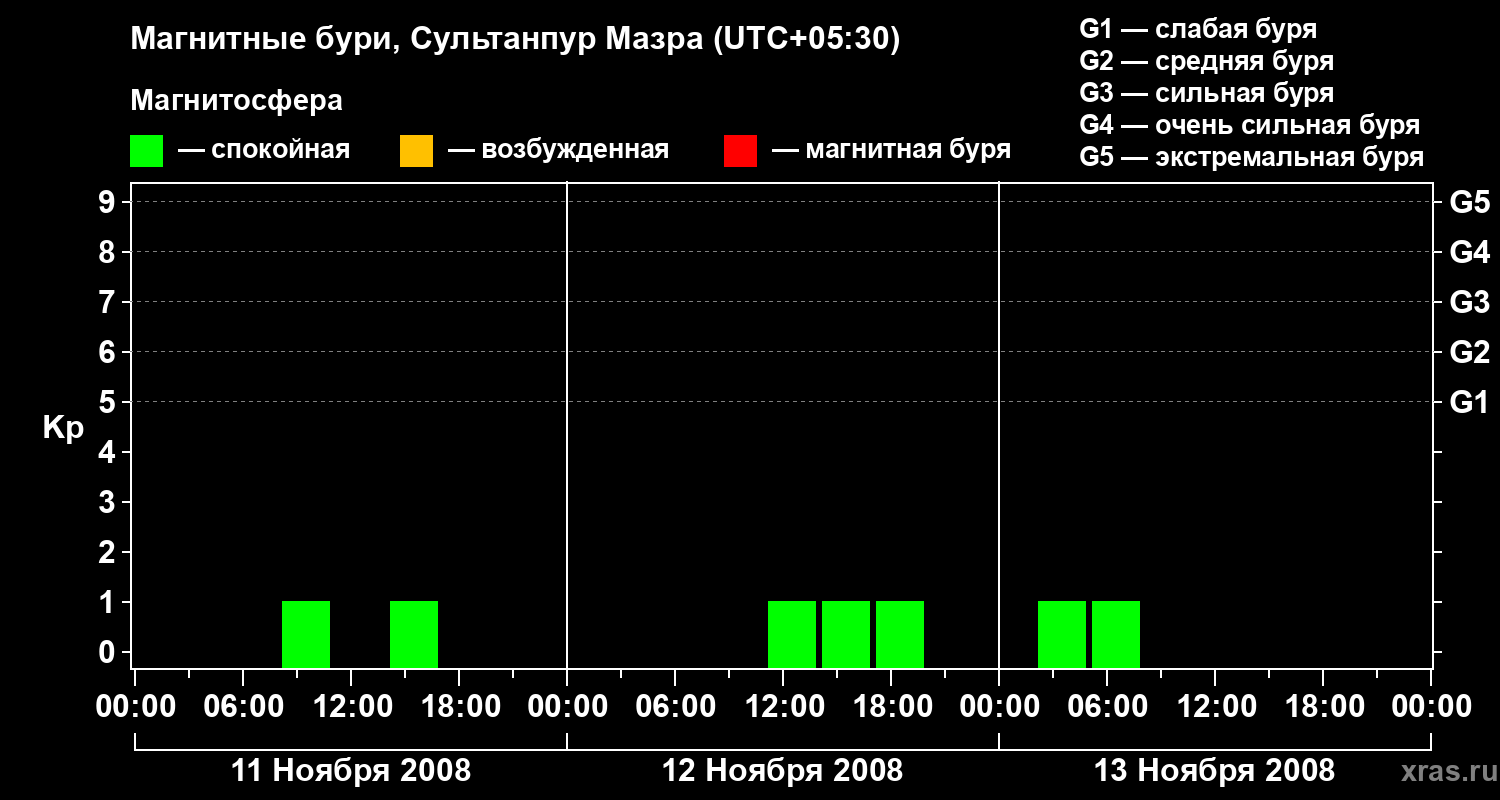The image size is (1500, 800).
Task: Click legend line 'G1 — слабая буря'
Action: pyautogui.click(x=1198, y=29)
